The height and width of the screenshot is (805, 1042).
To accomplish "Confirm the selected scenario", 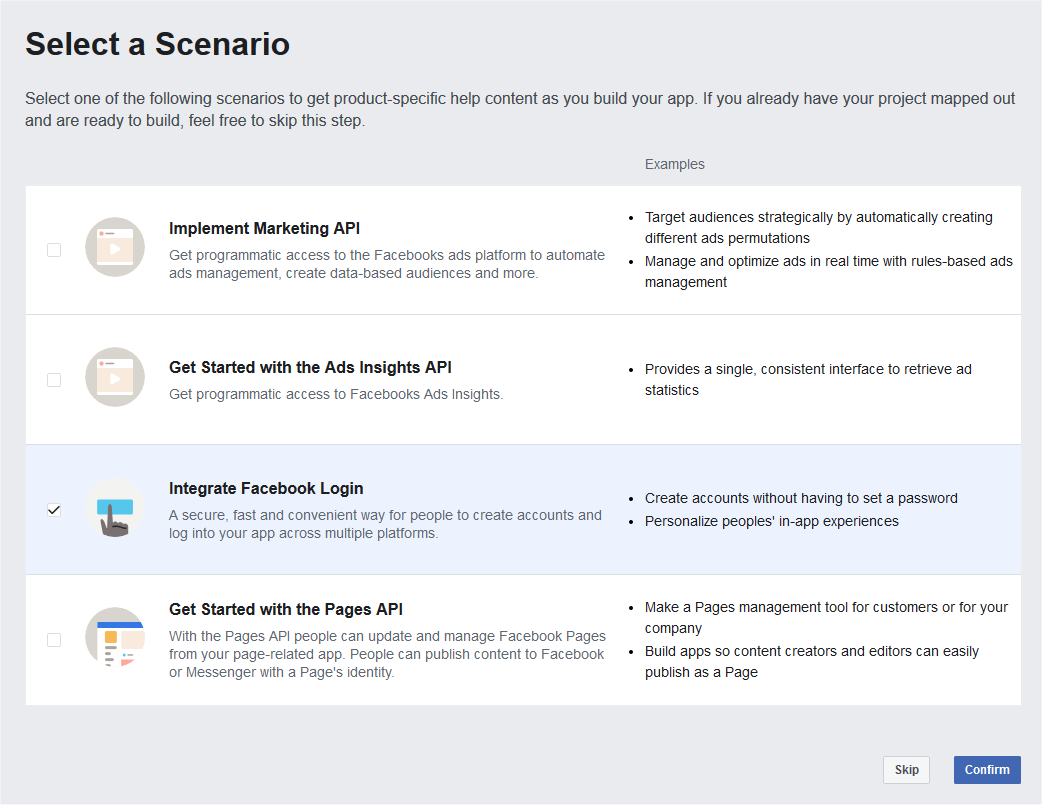I will 987,770.
